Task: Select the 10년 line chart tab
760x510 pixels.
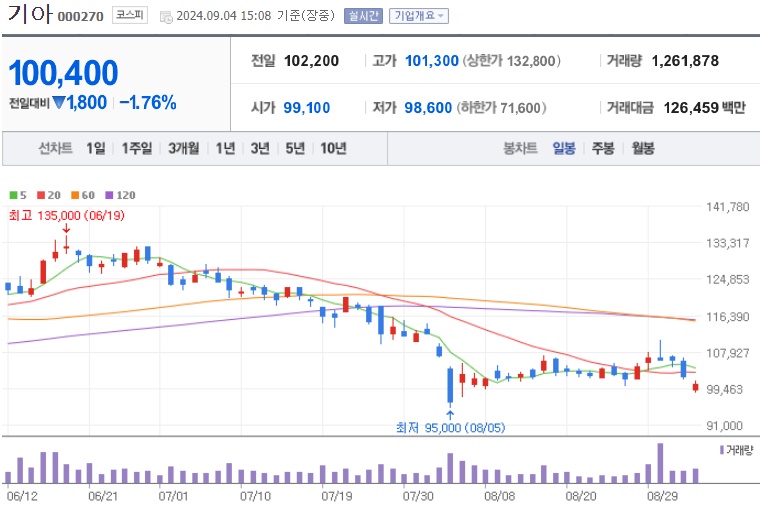Action: 333,148
